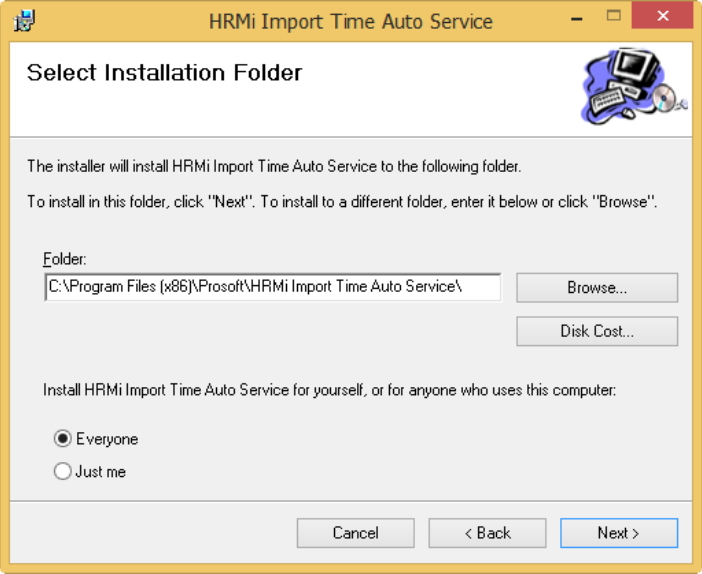Go to the previous step with < Back
Viewport: 702px width, 574px height.
(487, 533)
